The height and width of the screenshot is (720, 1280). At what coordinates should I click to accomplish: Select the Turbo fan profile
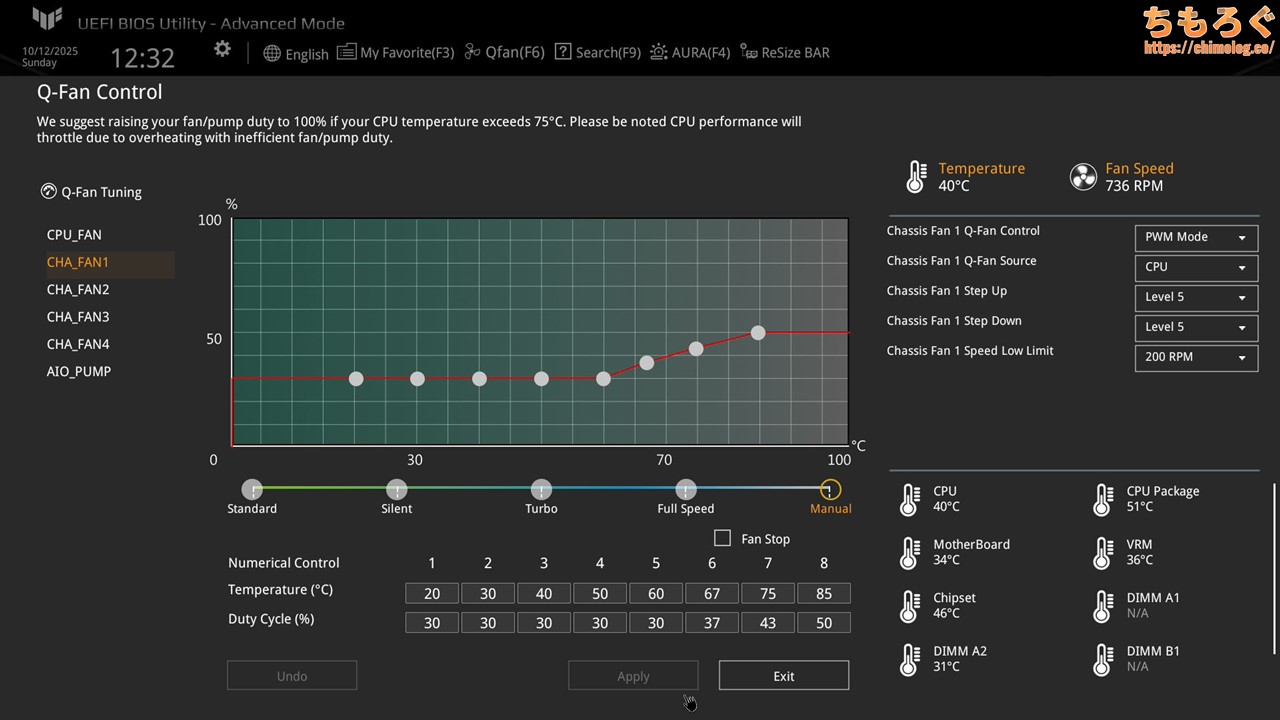(x=541, y=490)
